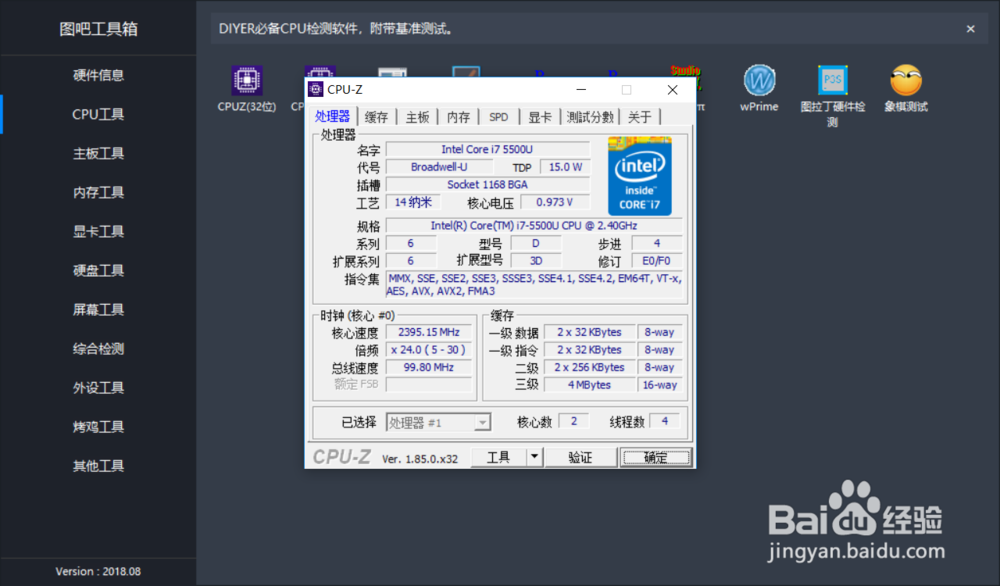Click the Intel Core i7 logo
The height and width of the screenshot is (586, 1000).
(x=639, y=176)
